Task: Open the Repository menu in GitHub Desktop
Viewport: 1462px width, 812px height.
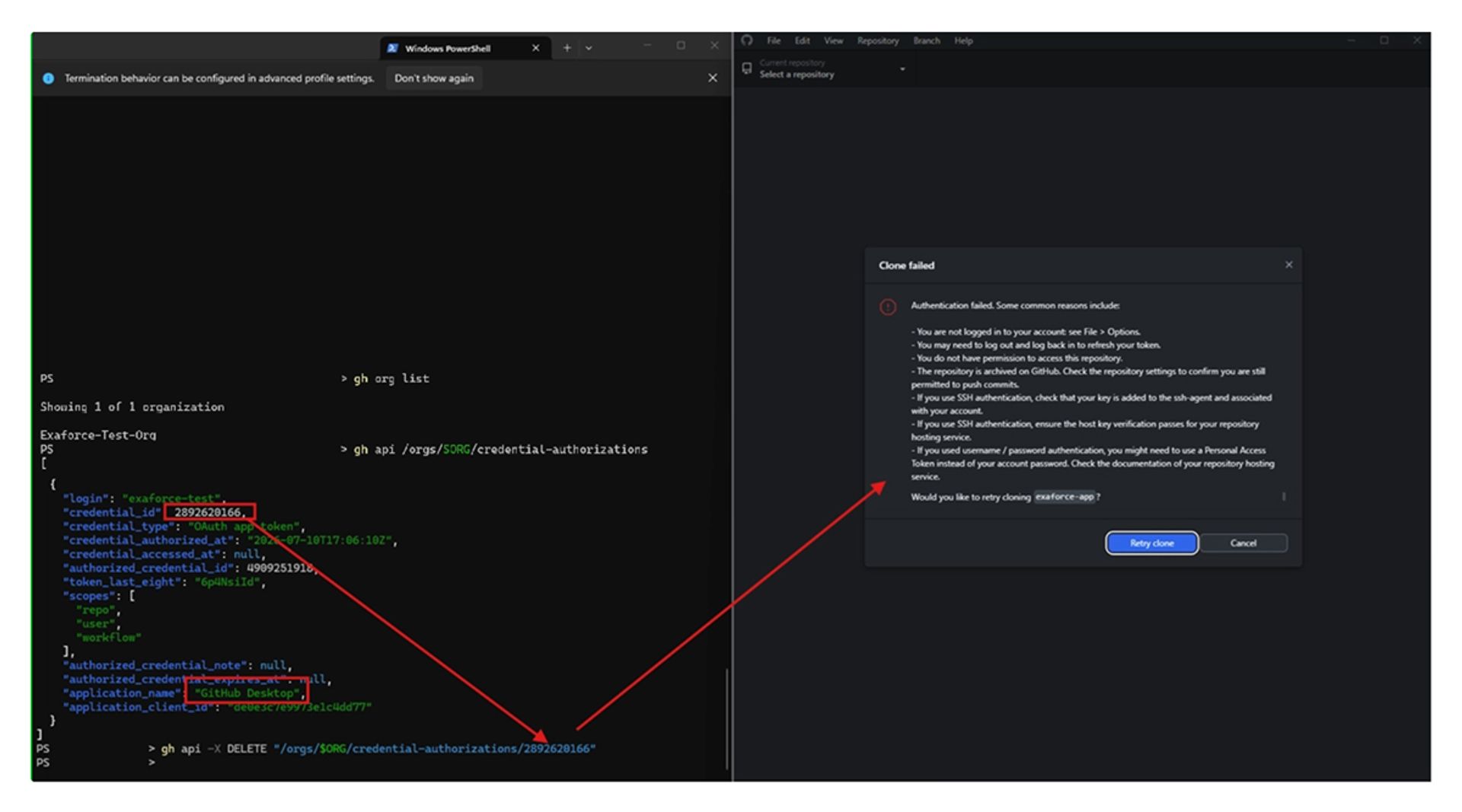Action: [x=878, y=41]
